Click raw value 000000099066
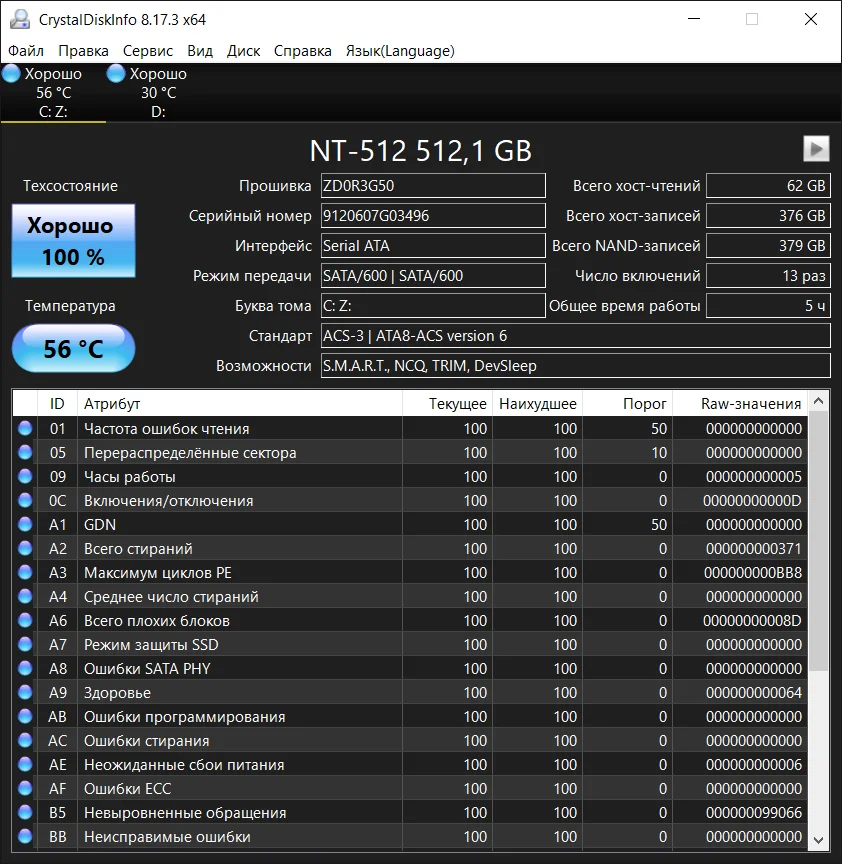 point(754,812)
